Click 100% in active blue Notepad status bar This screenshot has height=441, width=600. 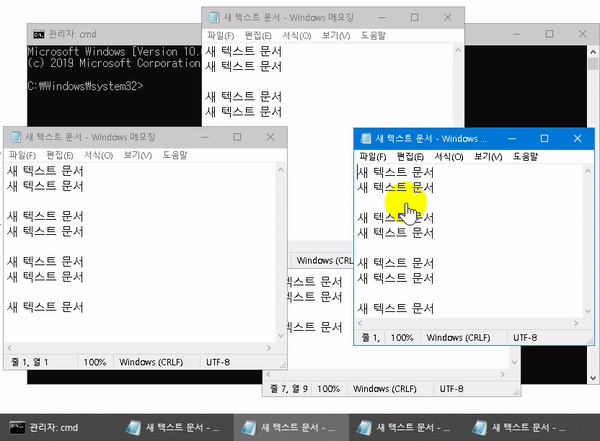point(402,338)
